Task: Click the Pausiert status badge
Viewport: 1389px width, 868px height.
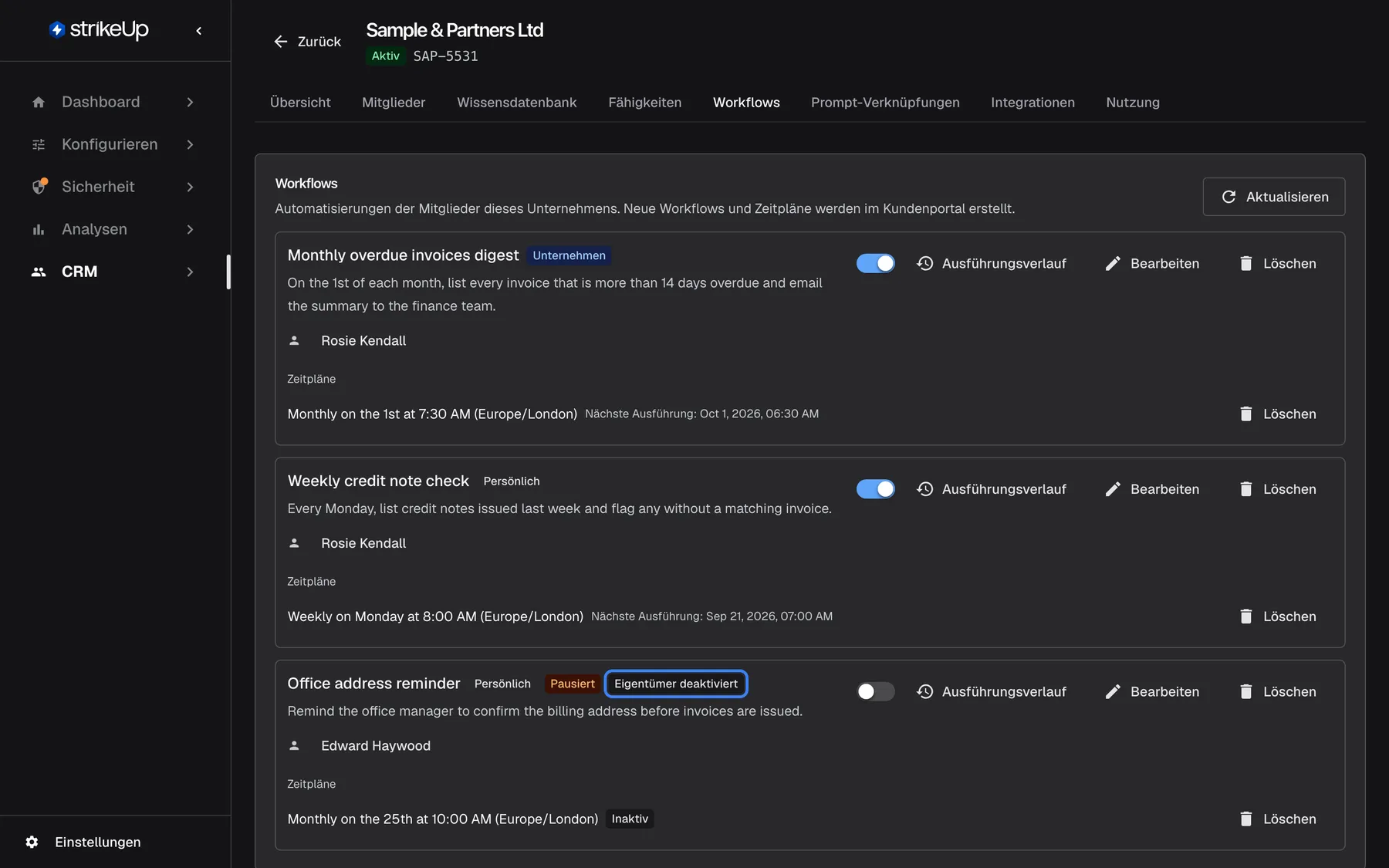Action: coord(573,684)
